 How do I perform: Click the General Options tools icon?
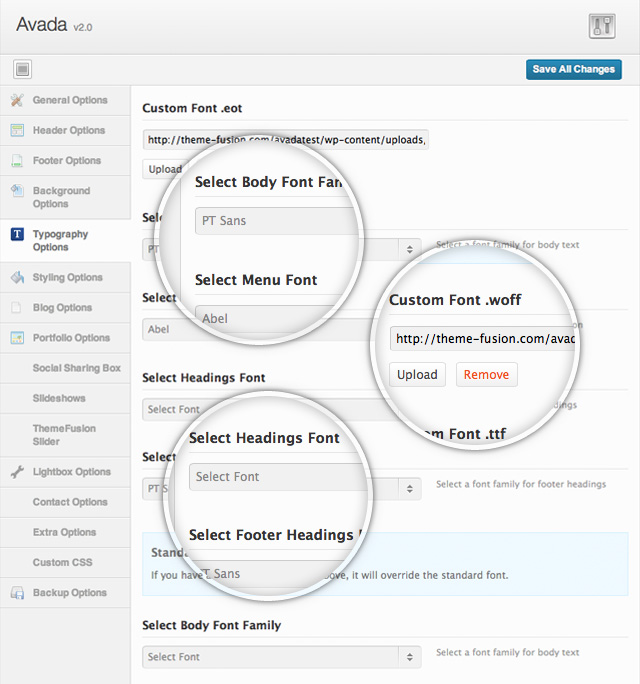click(x=17, y=100)
